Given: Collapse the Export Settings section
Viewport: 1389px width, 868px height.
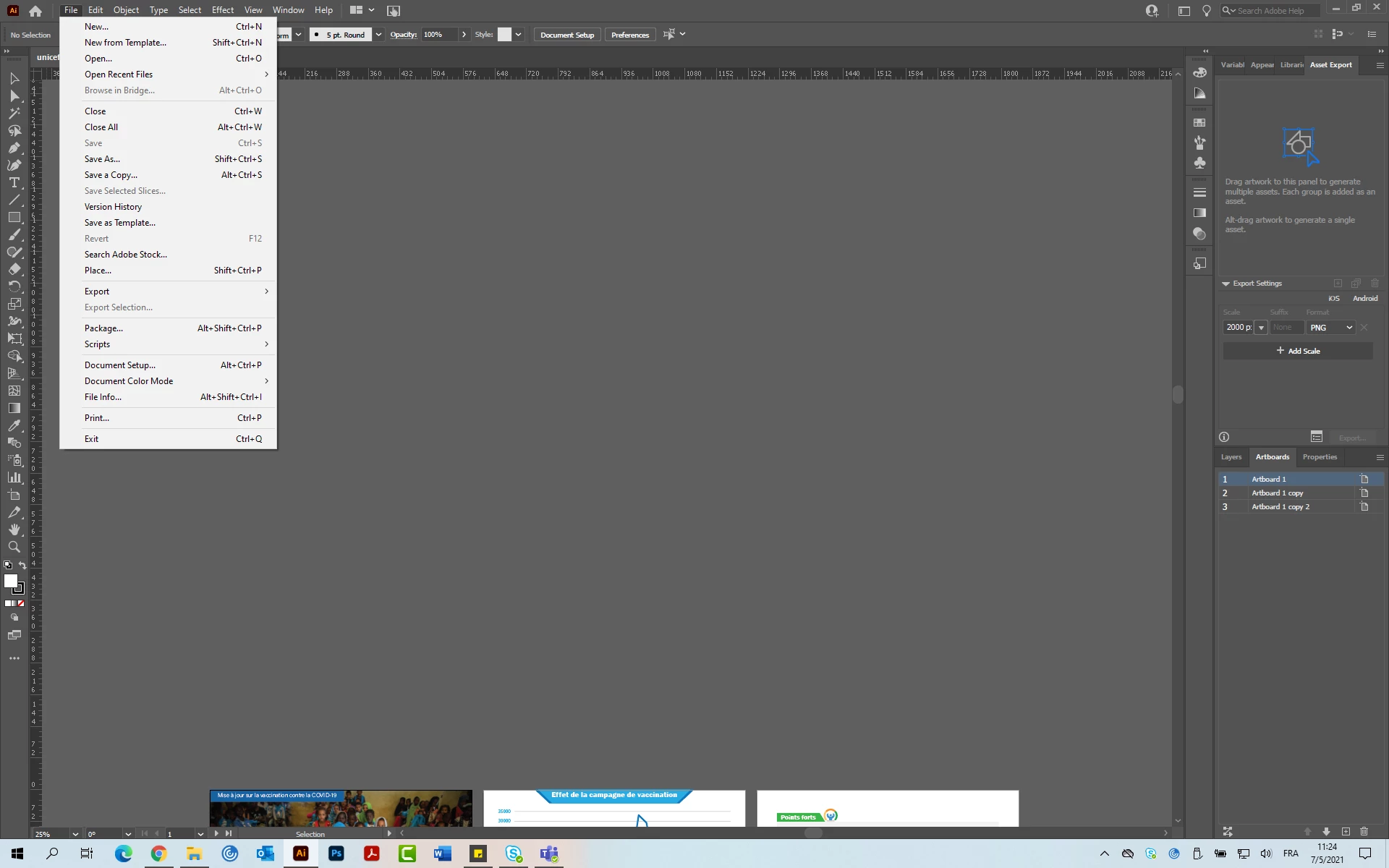Looking at the screenshot, I should point(1226,284).
